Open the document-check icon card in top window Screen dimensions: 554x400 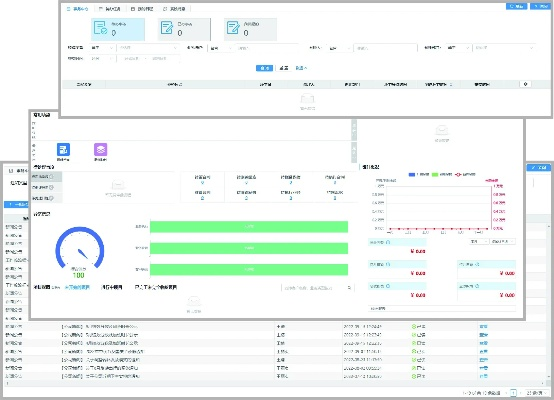pos(118,29)
